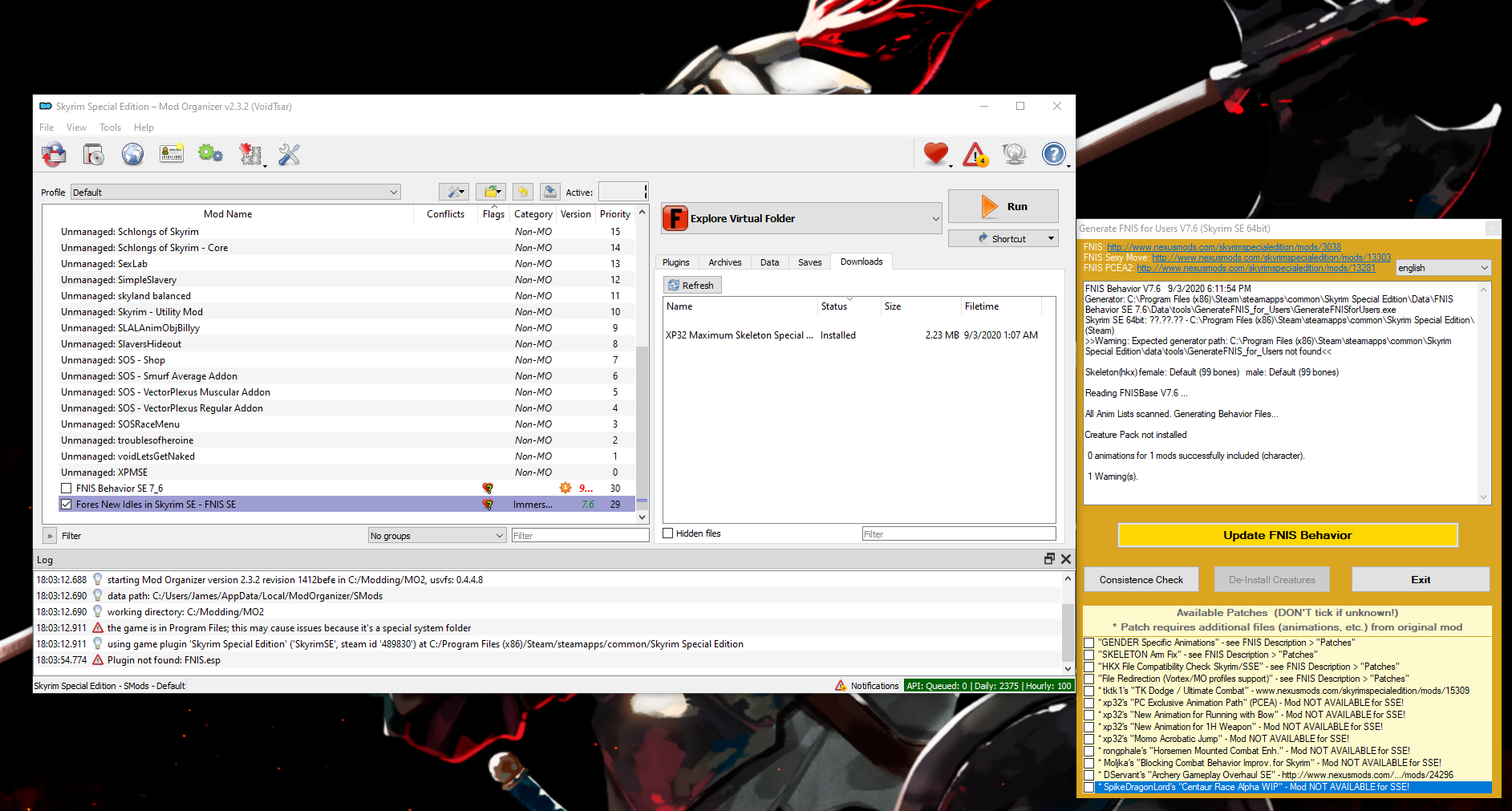The width and height of the screenshot is (1512, 811).
Task: Focus the mod list Filter text field
Action: point(580,536)
